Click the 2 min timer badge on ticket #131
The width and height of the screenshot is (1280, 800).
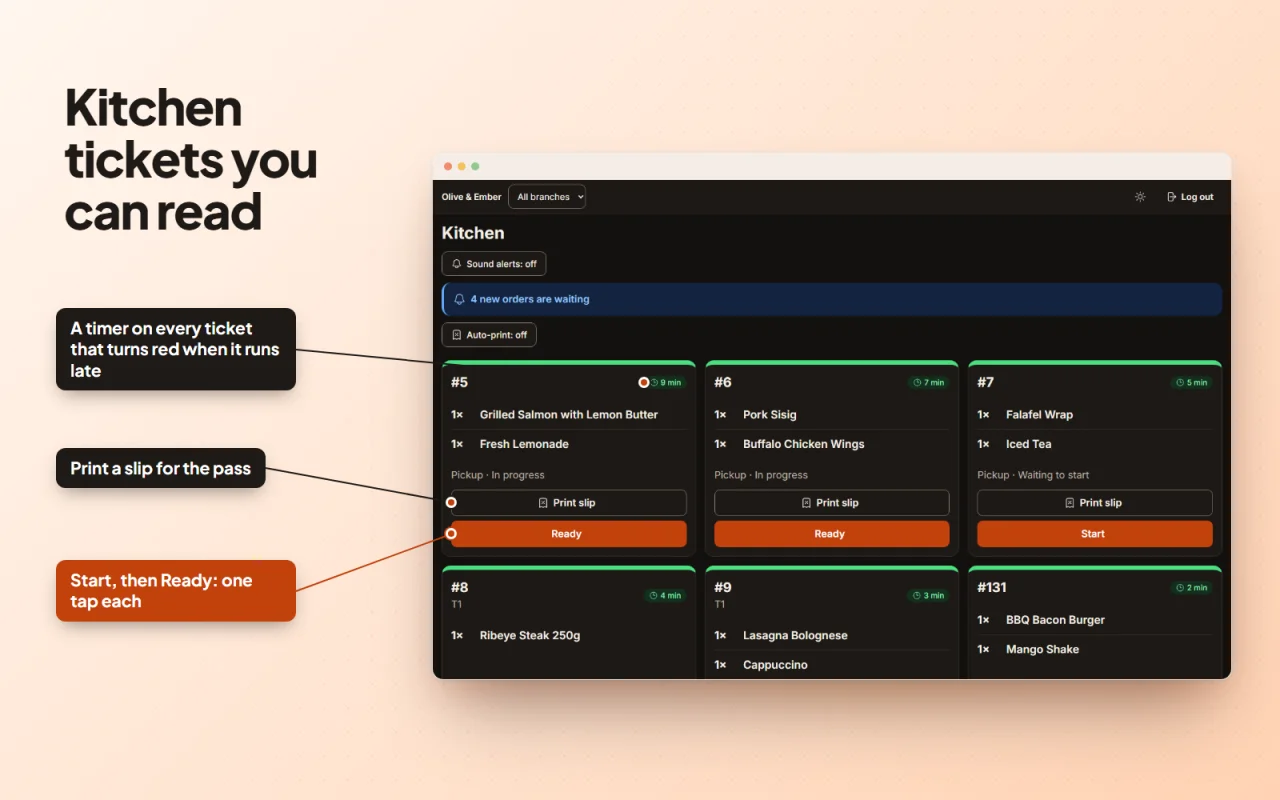coord(1191,587)
